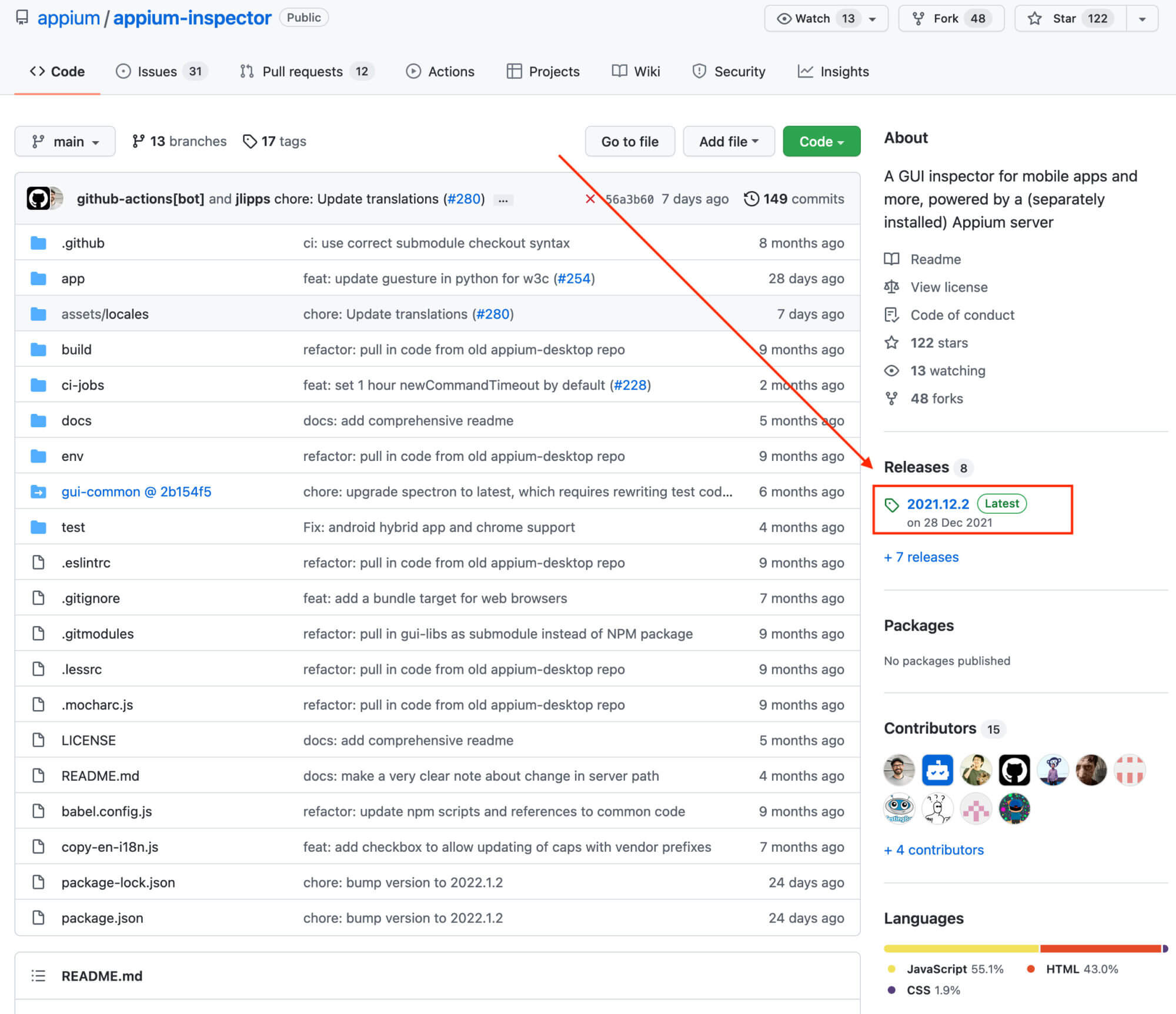The width and height of the screenshot is (1176, 1014).
Task: Open the Readme via its book icon
Action: pyautogui.click(x=891, y=259)
